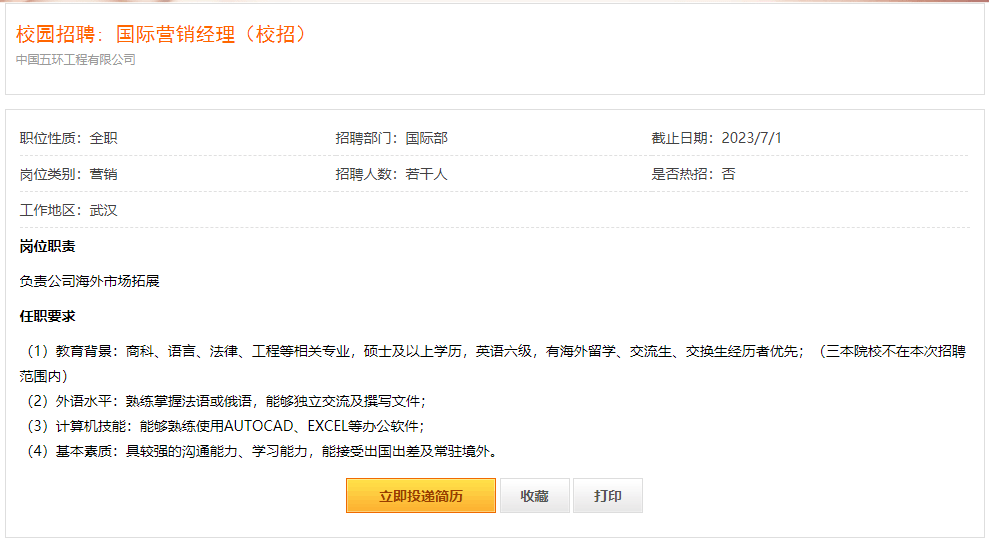Click the 是否热招 否 value
This screenshot has height=542, width=989.
coord(729,174)
